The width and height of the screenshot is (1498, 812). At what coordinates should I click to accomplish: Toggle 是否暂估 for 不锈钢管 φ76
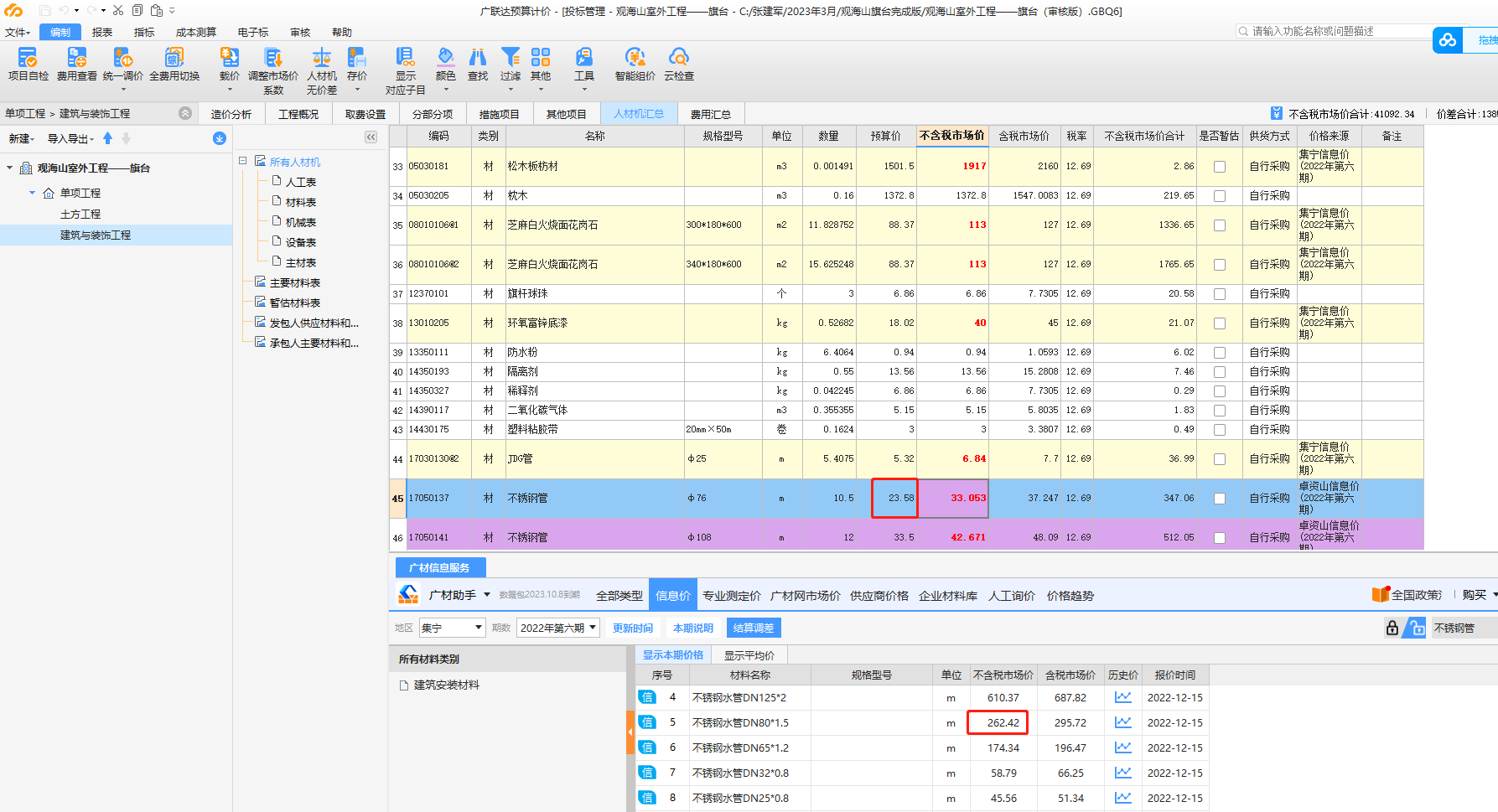pyautogui.click(x=1220, y=499)
